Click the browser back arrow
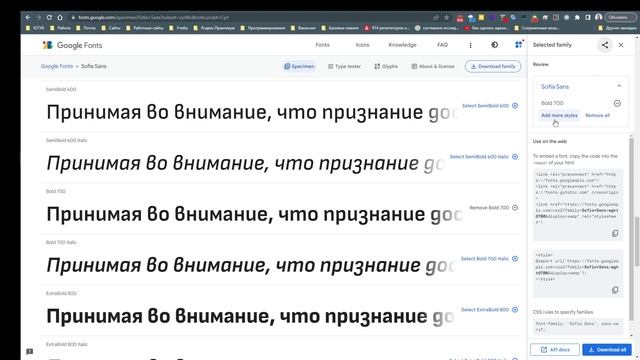This screenshot has height=360, width=640. 28,18
